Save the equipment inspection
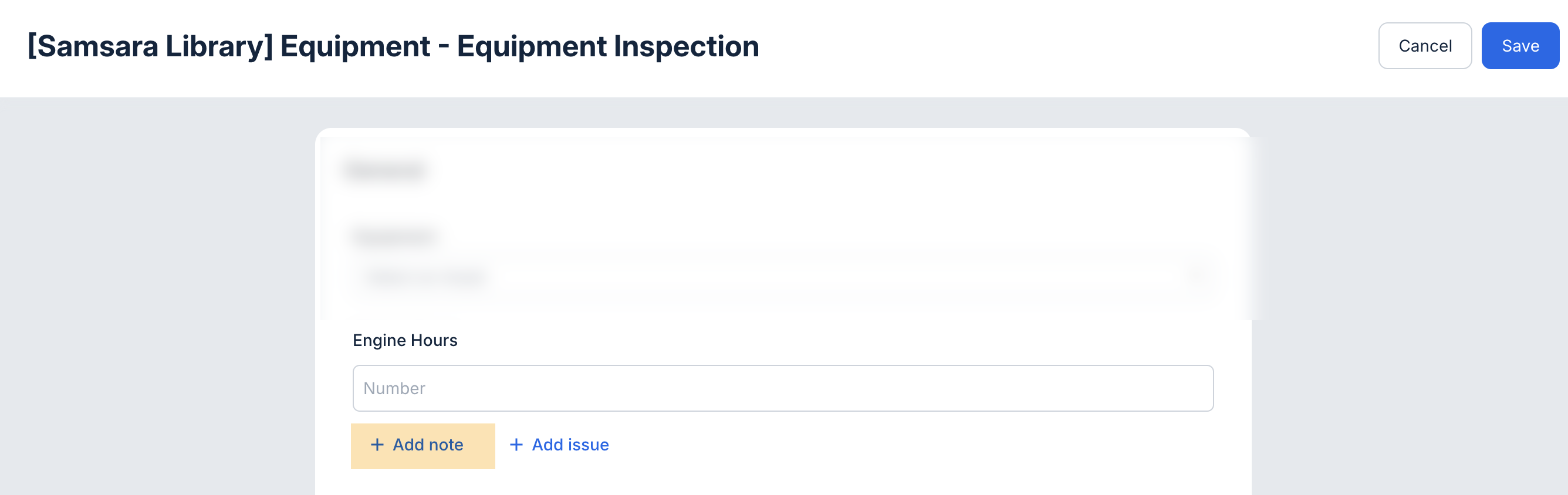This screenshot has width=1568, height=495. [1520, 45]
